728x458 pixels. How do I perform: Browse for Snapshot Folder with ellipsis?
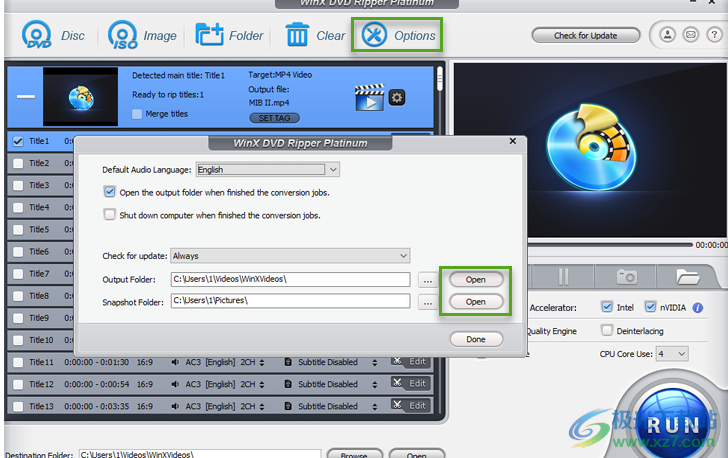tap(428, 302)
